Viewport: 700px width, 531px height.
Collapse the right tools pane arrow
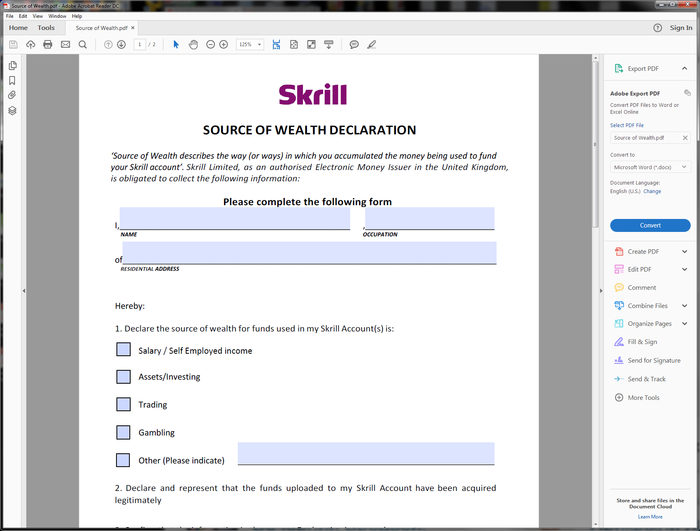click(x=601, y=291)
